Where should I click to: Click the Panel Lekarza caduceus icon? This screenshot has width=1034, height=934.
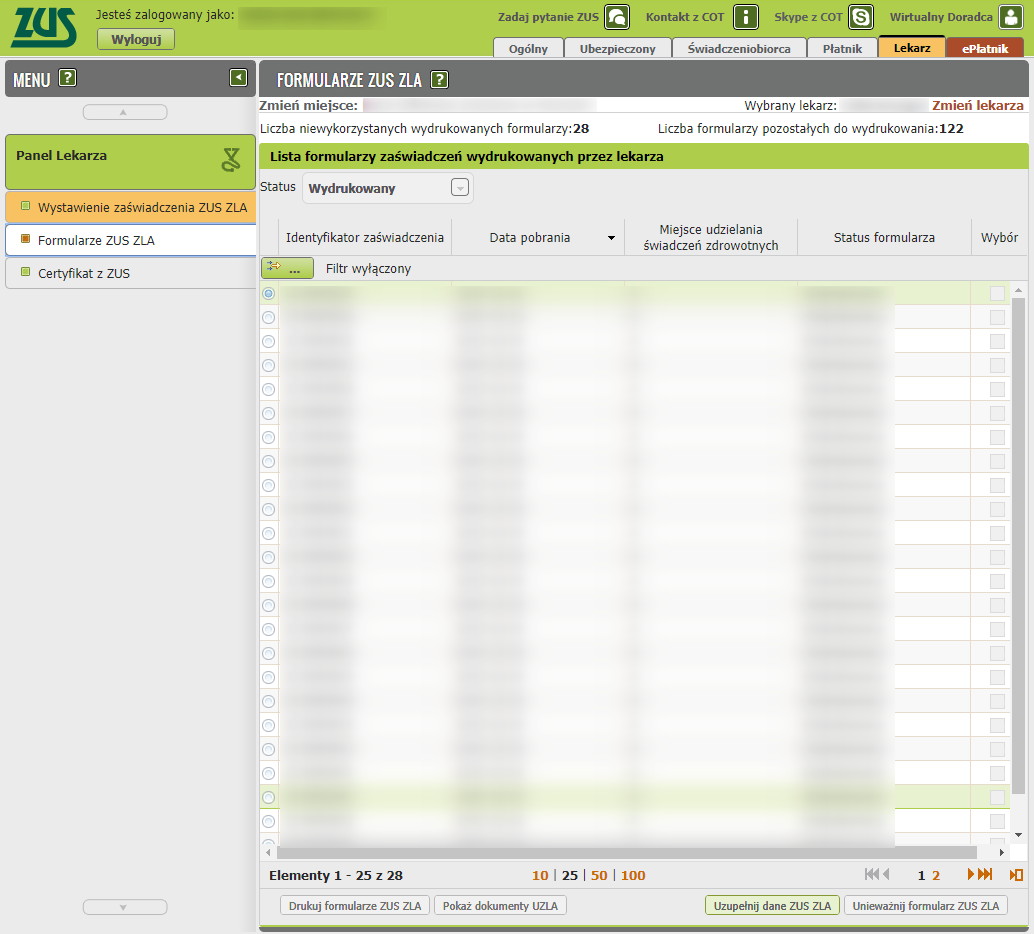(x=231, y=160)
